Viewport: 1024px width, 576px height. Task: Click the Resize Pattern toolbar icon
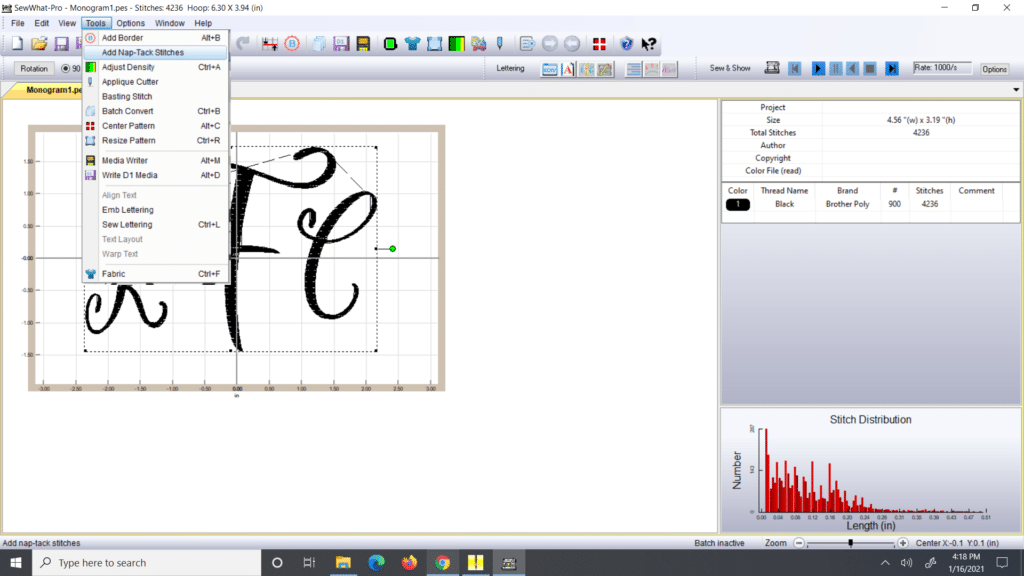(434, 44)
